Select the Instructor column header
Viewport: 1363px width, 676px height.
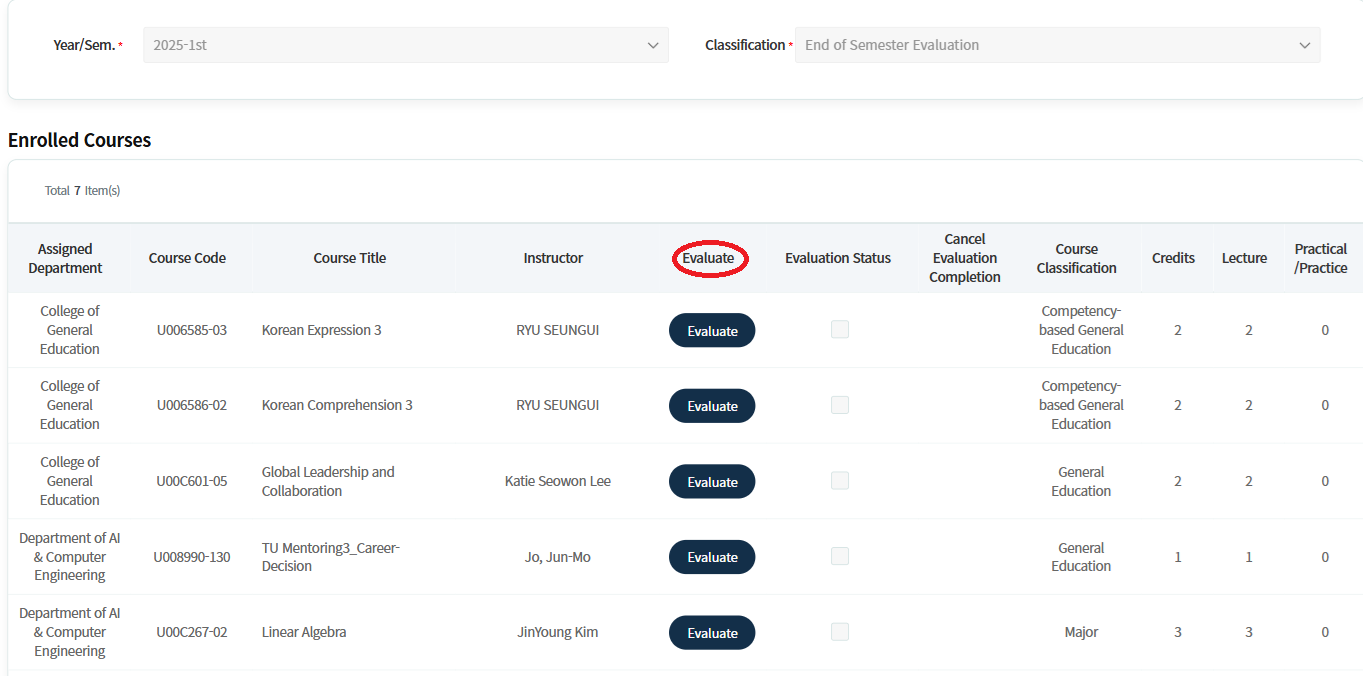pyautogui.click(x=553, y=258)
